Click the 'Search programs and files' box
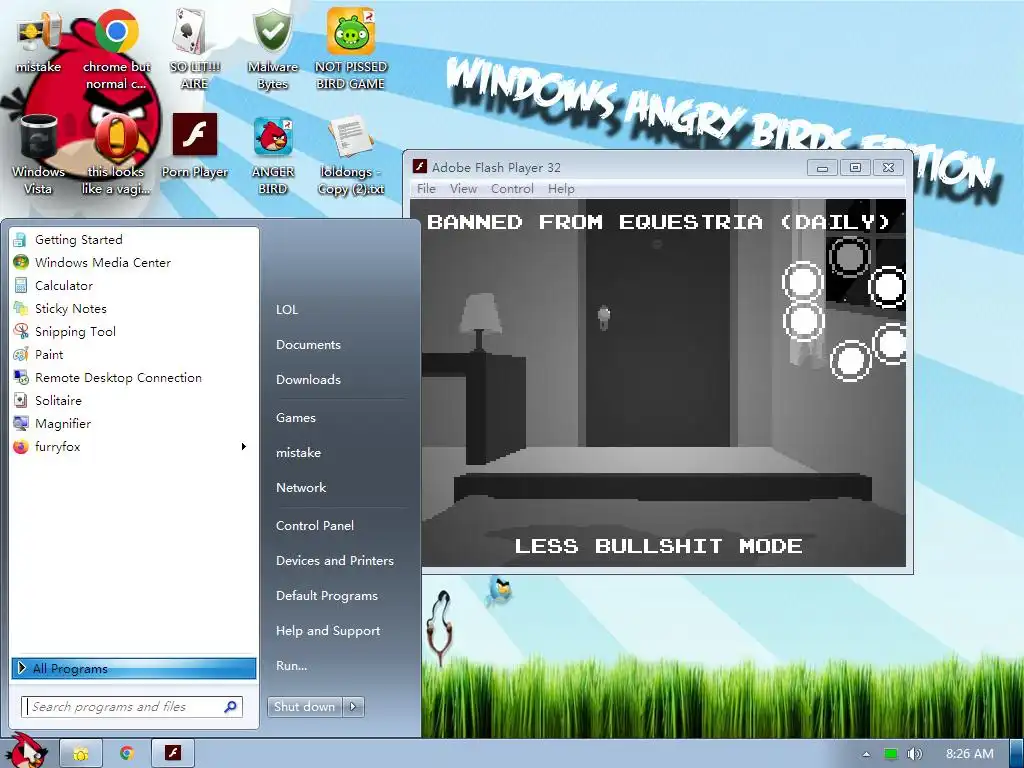 (132, 707)
